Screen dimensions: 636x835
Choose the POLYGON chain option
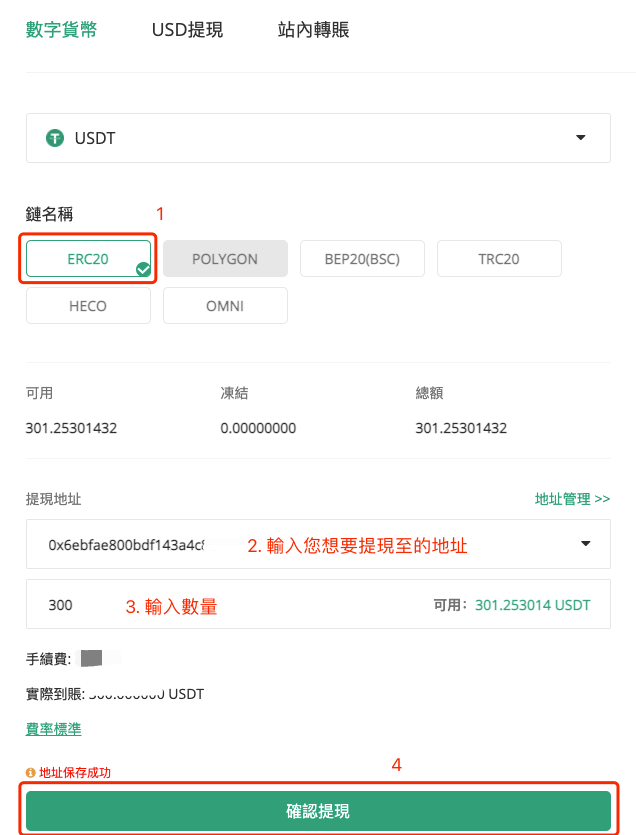225,258
